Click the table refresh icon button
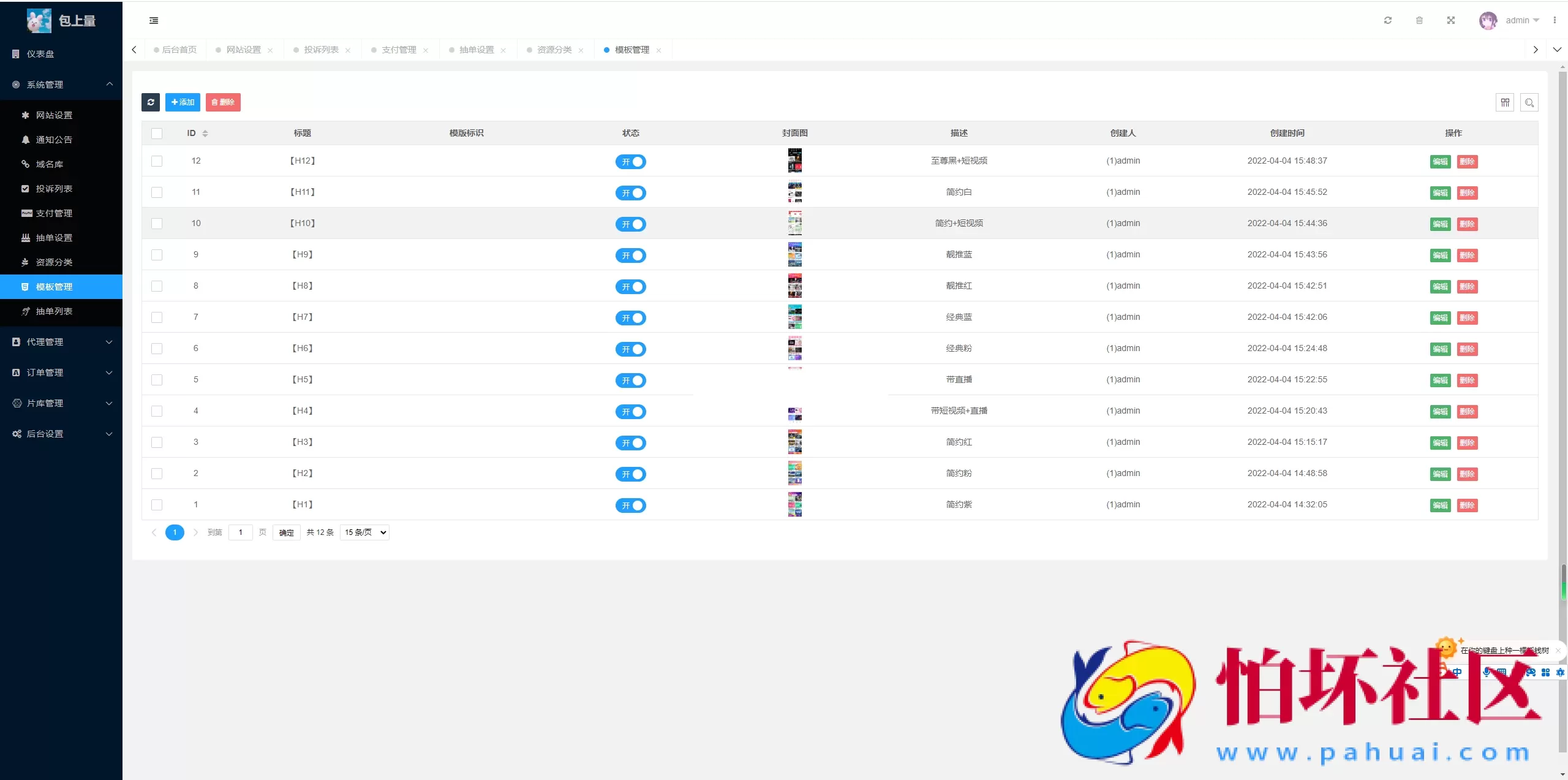The width and height of the screenshot is (1568, 780). click(x=151, y=102)
